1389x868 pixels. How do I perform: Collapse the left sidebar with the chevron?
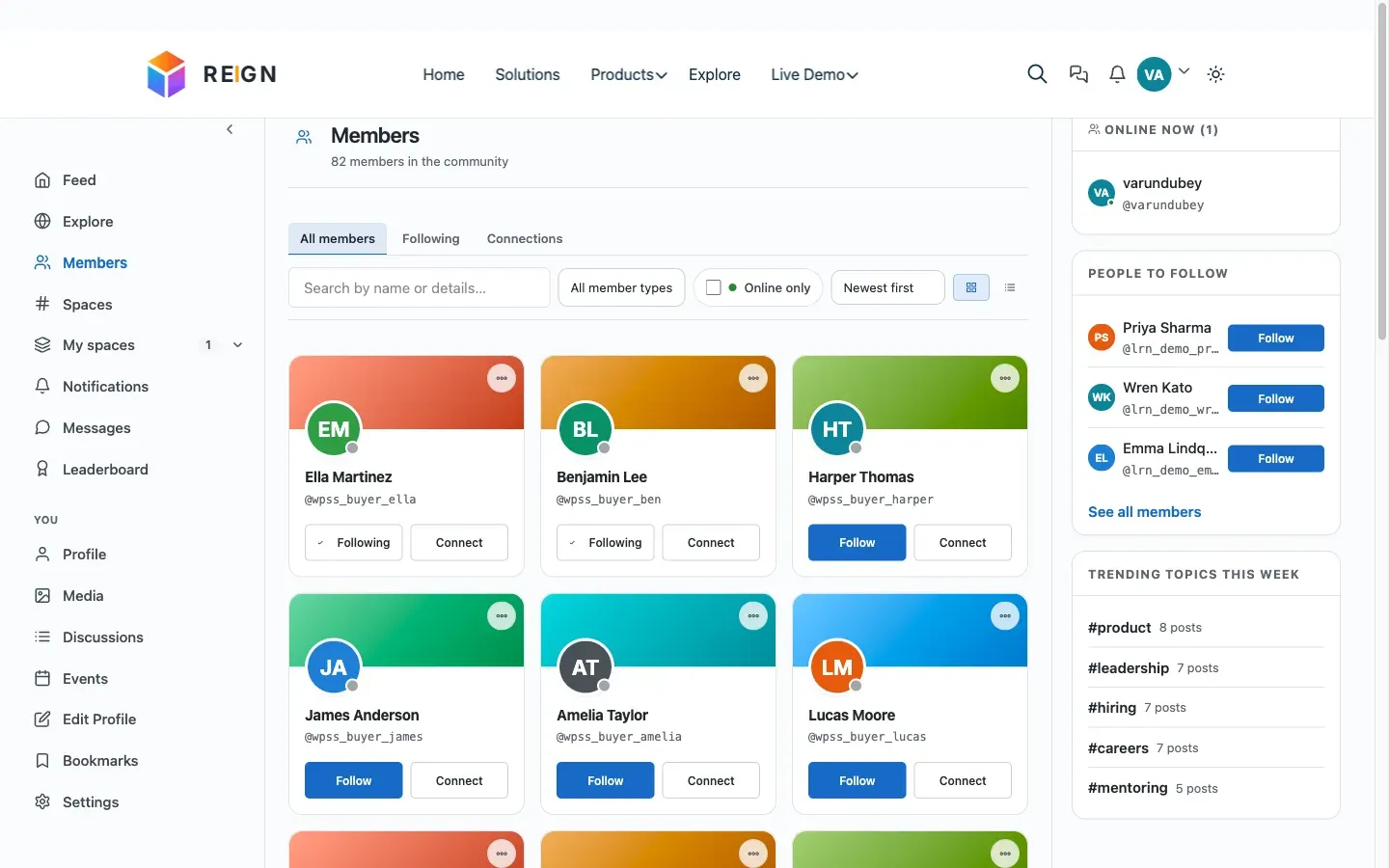pyautogui.click(x=230, y=129)
